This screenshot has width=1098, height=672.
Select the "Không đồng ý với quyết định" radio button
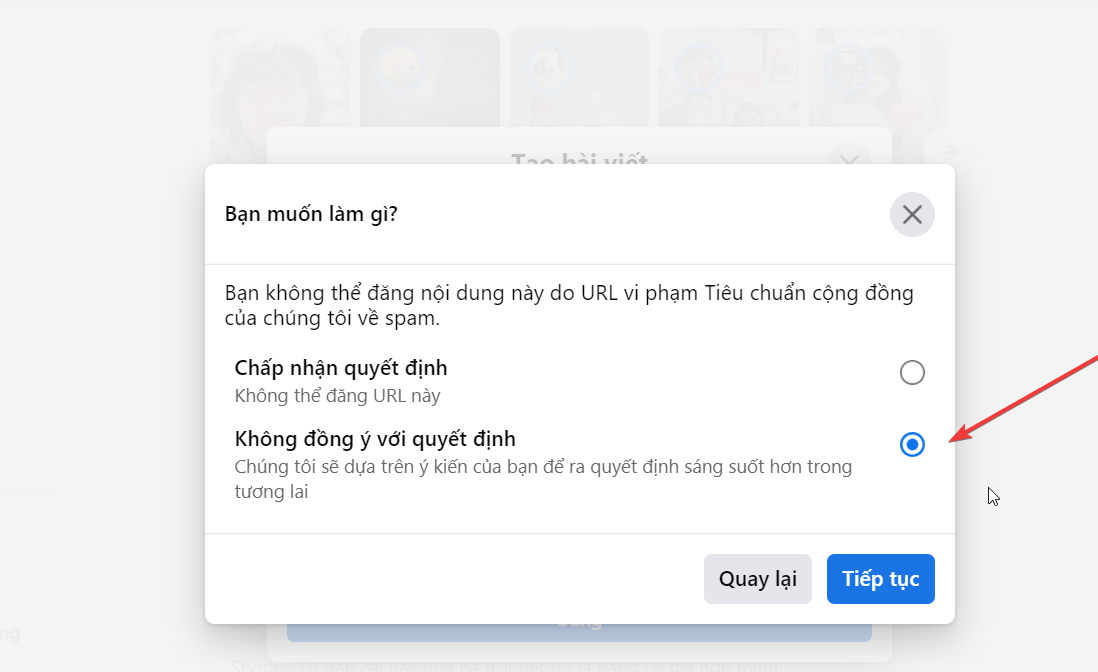pyautogui.click(x=912, y=444)
